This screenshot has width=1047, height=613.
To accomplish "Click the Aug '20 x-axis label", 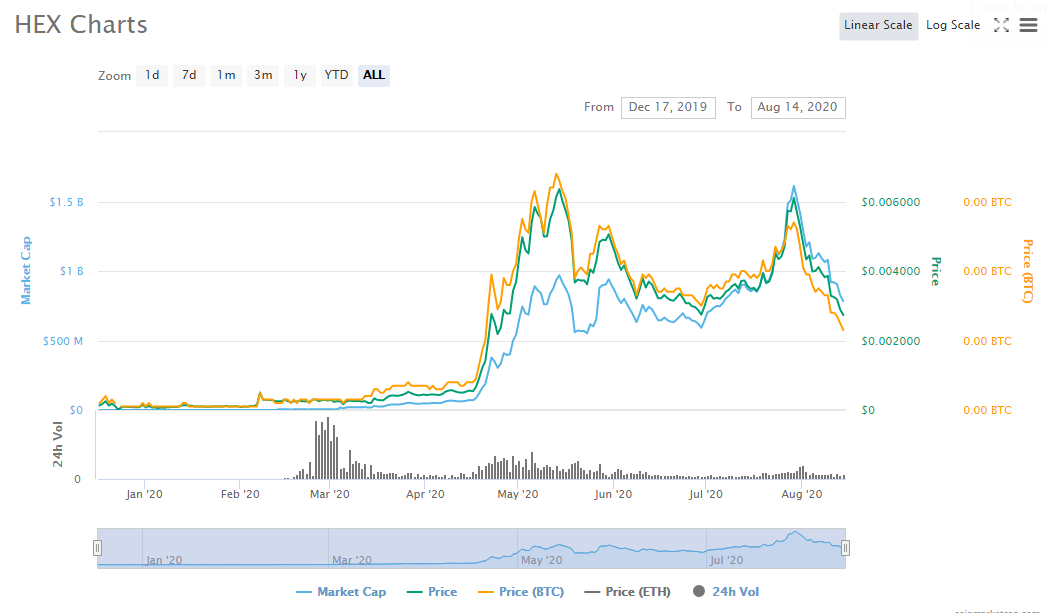I will pyautogui.click(x=802, y=494).
